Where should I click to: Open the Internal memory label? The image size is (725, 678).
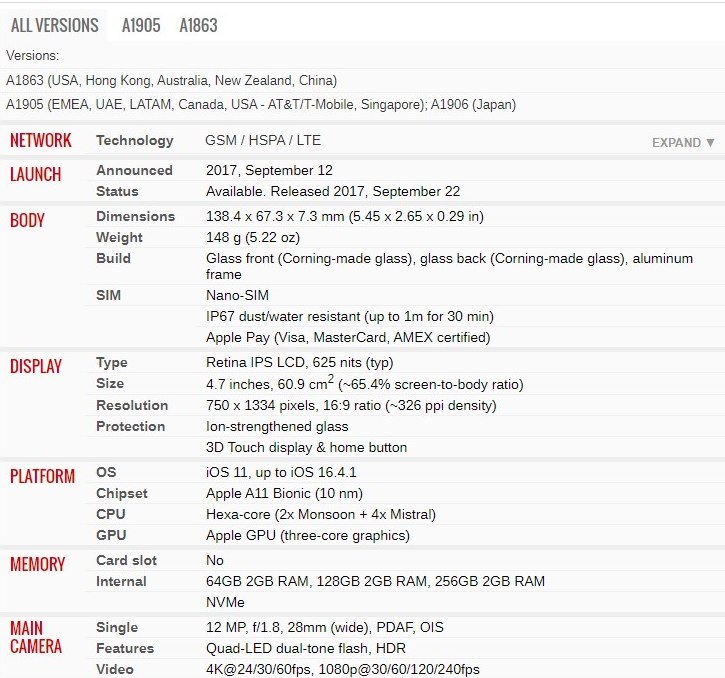tap(121, 581)
